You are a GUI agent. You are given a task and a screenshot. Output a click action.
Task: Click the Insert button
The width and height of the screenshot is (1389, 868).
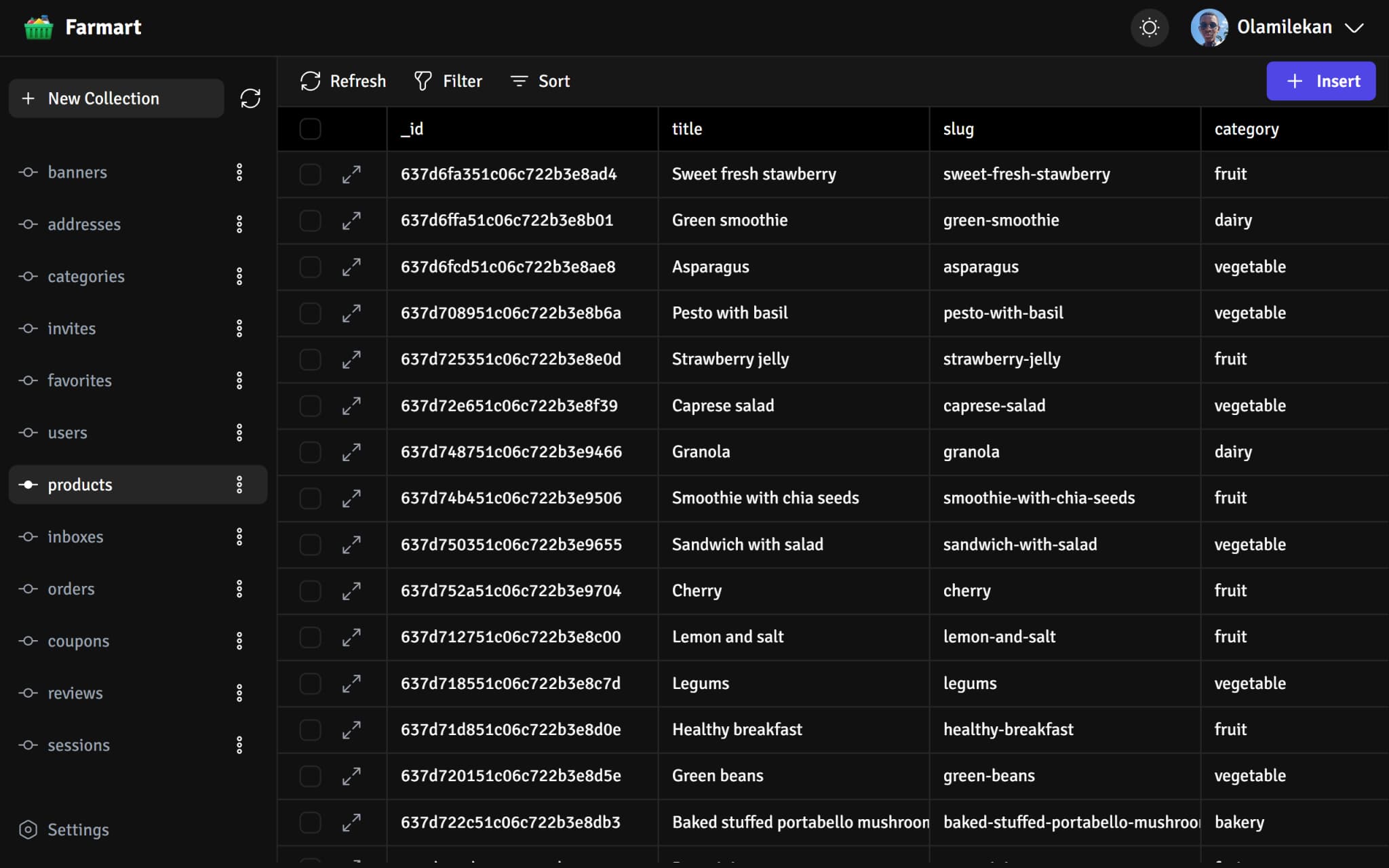1320,81
